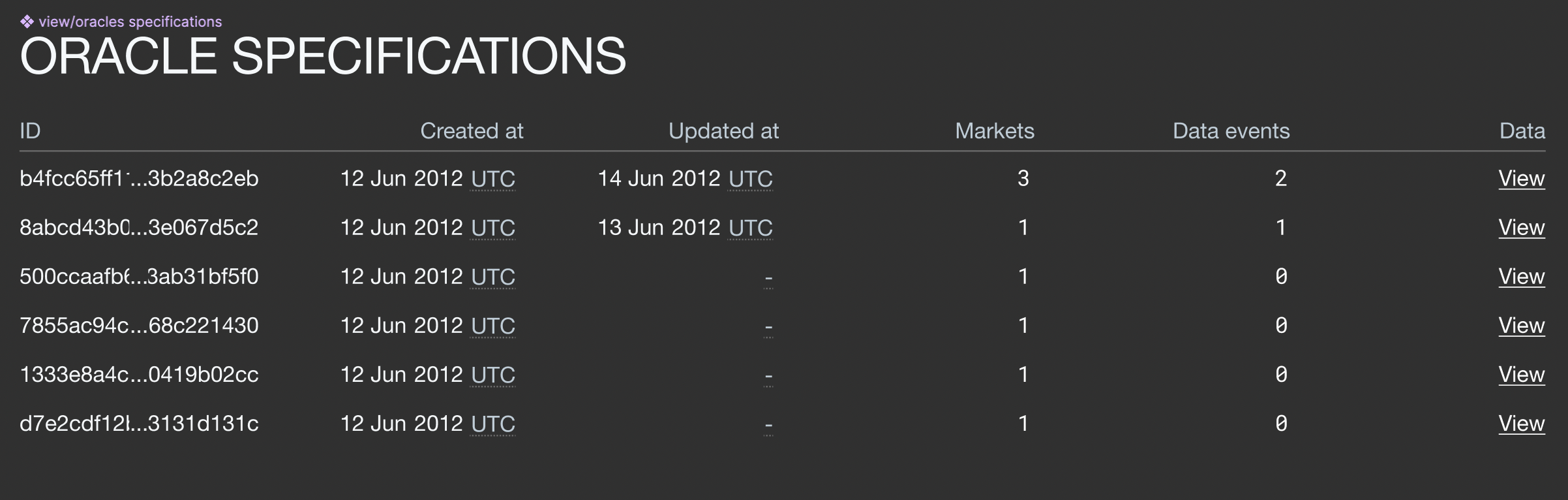
Task: Click the ID column header
Action: click(x=30, y=131)
